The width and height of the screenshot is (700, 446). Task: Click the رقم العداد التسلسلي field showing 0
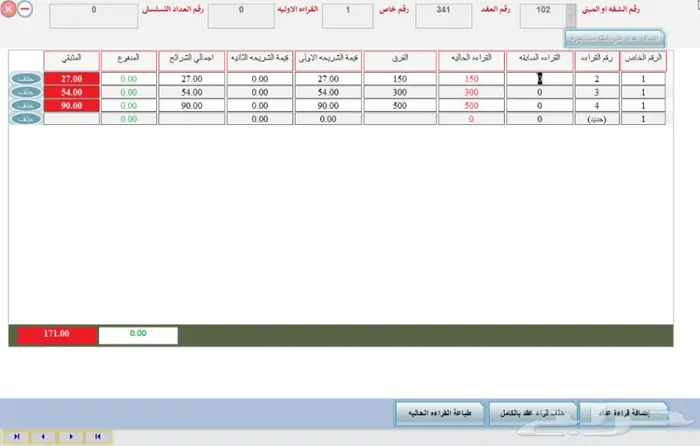pos(94,16)
